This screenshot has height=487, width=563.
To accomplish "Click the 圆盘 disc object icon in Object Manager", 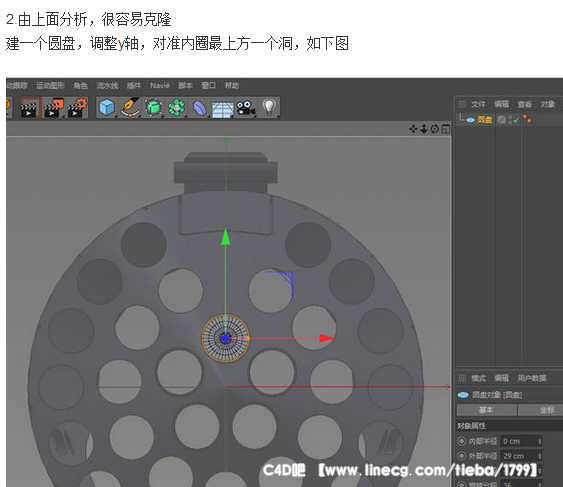I will pos(470,120).
